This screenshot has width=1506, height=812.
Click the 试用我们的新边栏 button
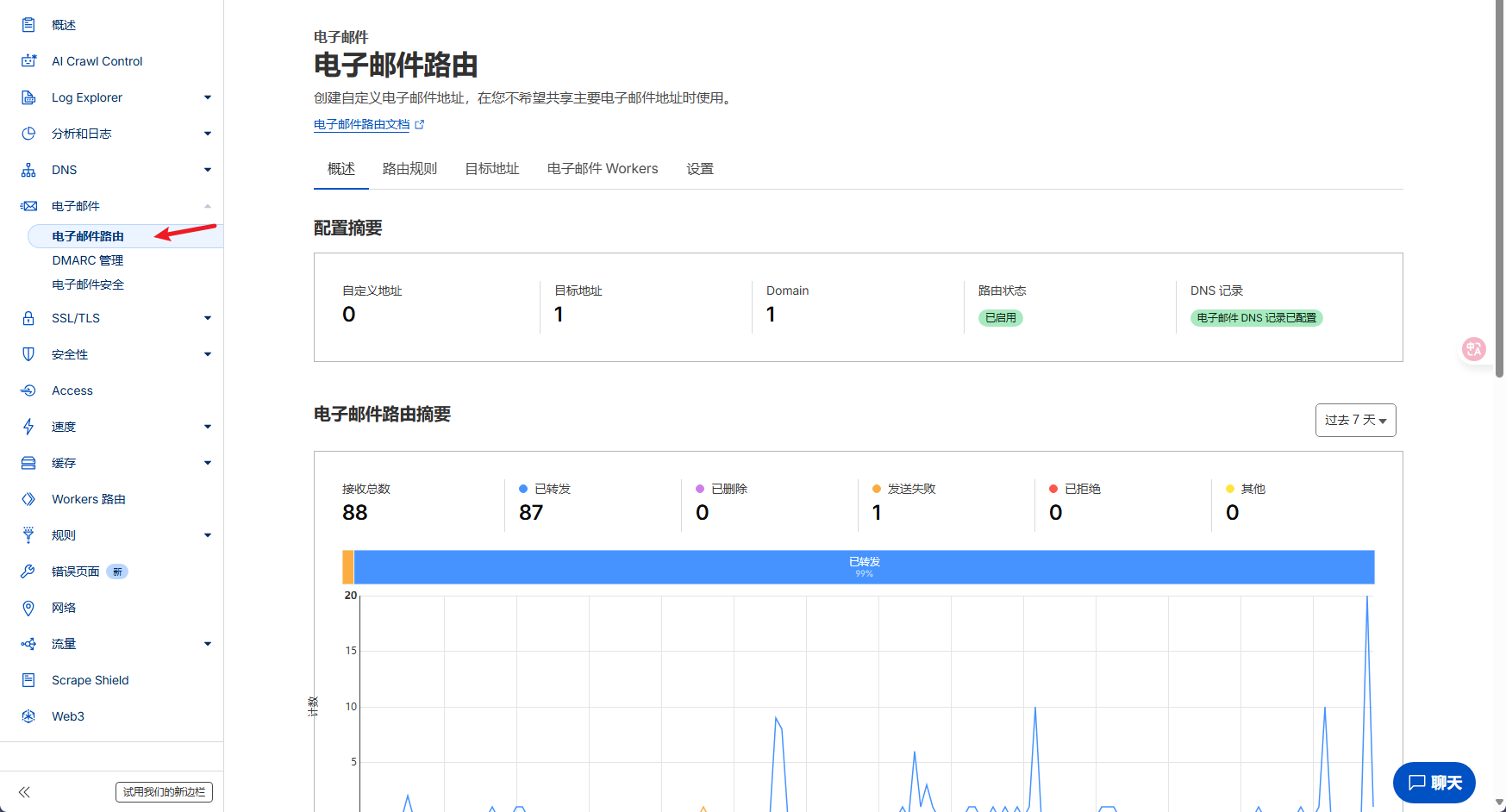[x=164, y=792]
